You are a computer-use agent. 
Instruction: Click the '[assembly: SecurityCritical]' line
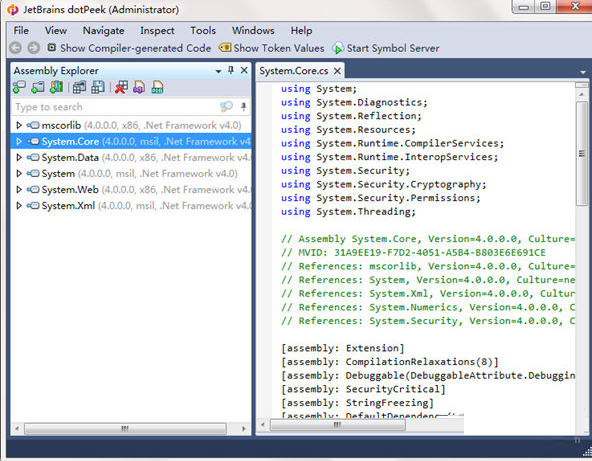(363, 389)
